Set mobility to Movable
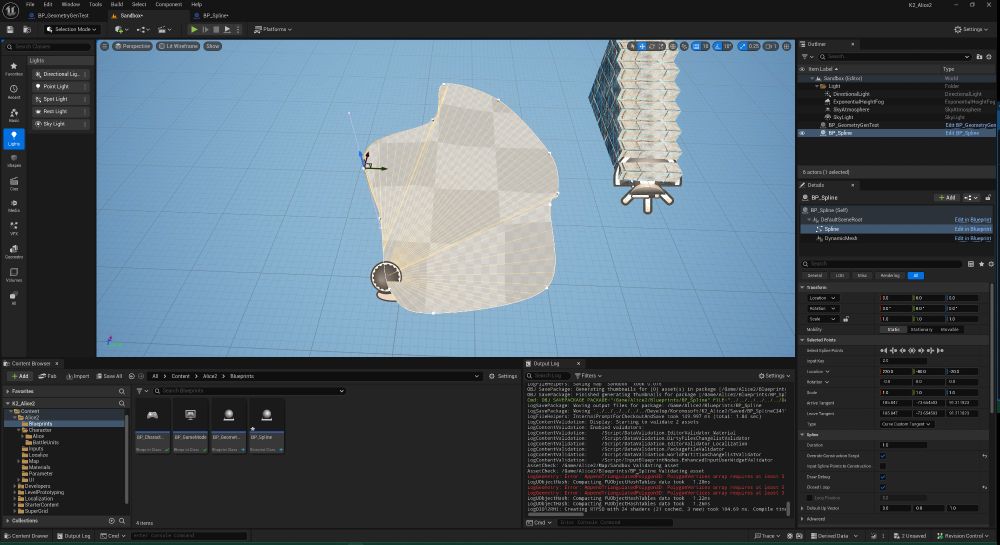This screenshot has width=1000, height=545. [949, 330]
